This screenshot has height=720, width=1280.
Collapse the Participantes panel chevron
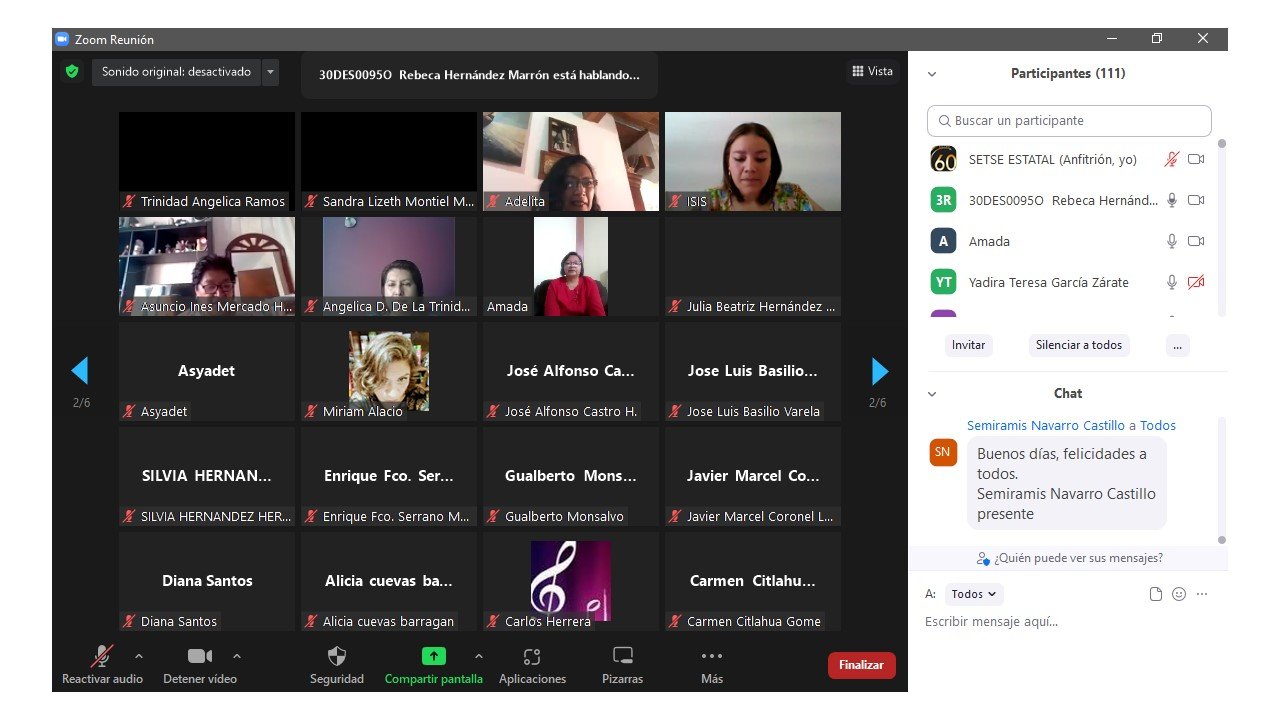(932, 74)
